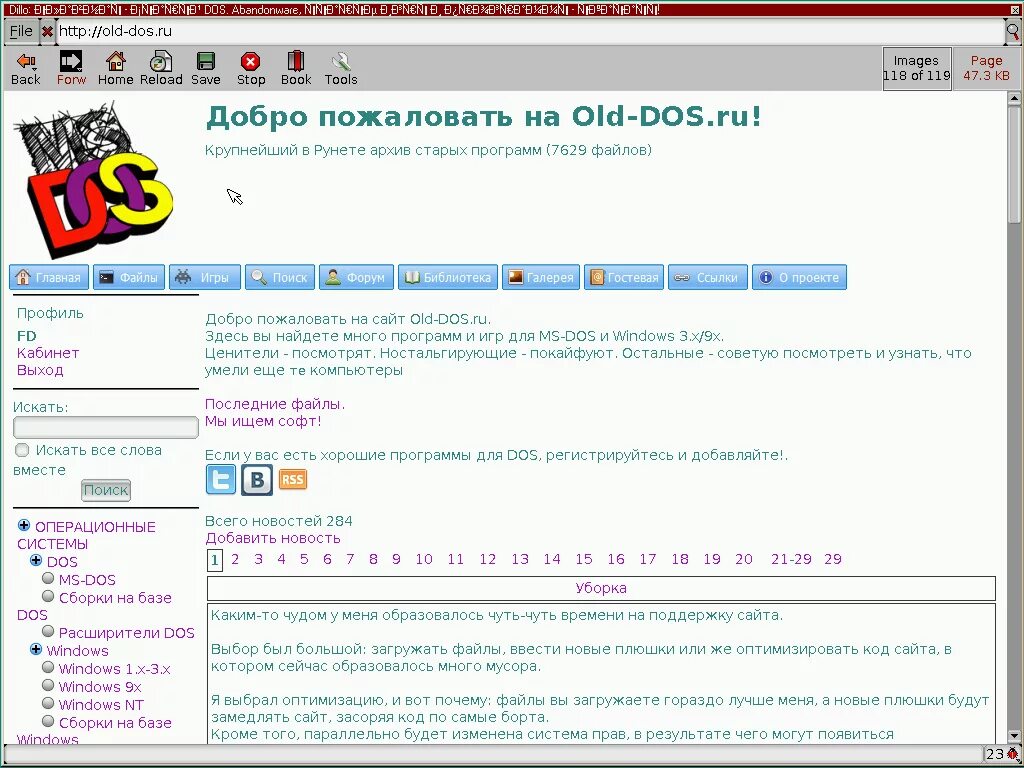Open the Home page icon
Image resolution: width=1024 pixels, height=768 pixels.
(x=116, y=68)
